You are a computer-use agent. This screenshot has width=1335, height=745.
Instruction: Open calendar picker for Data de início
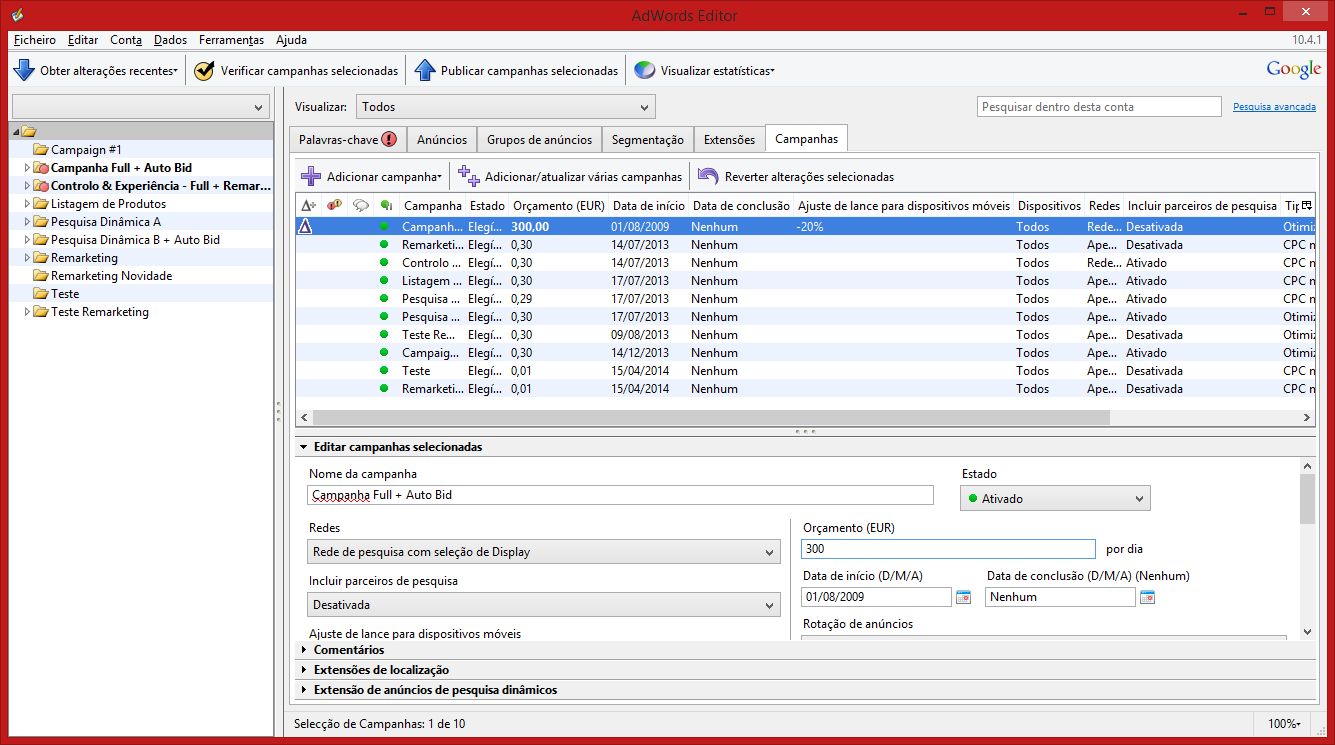(963, 597)
